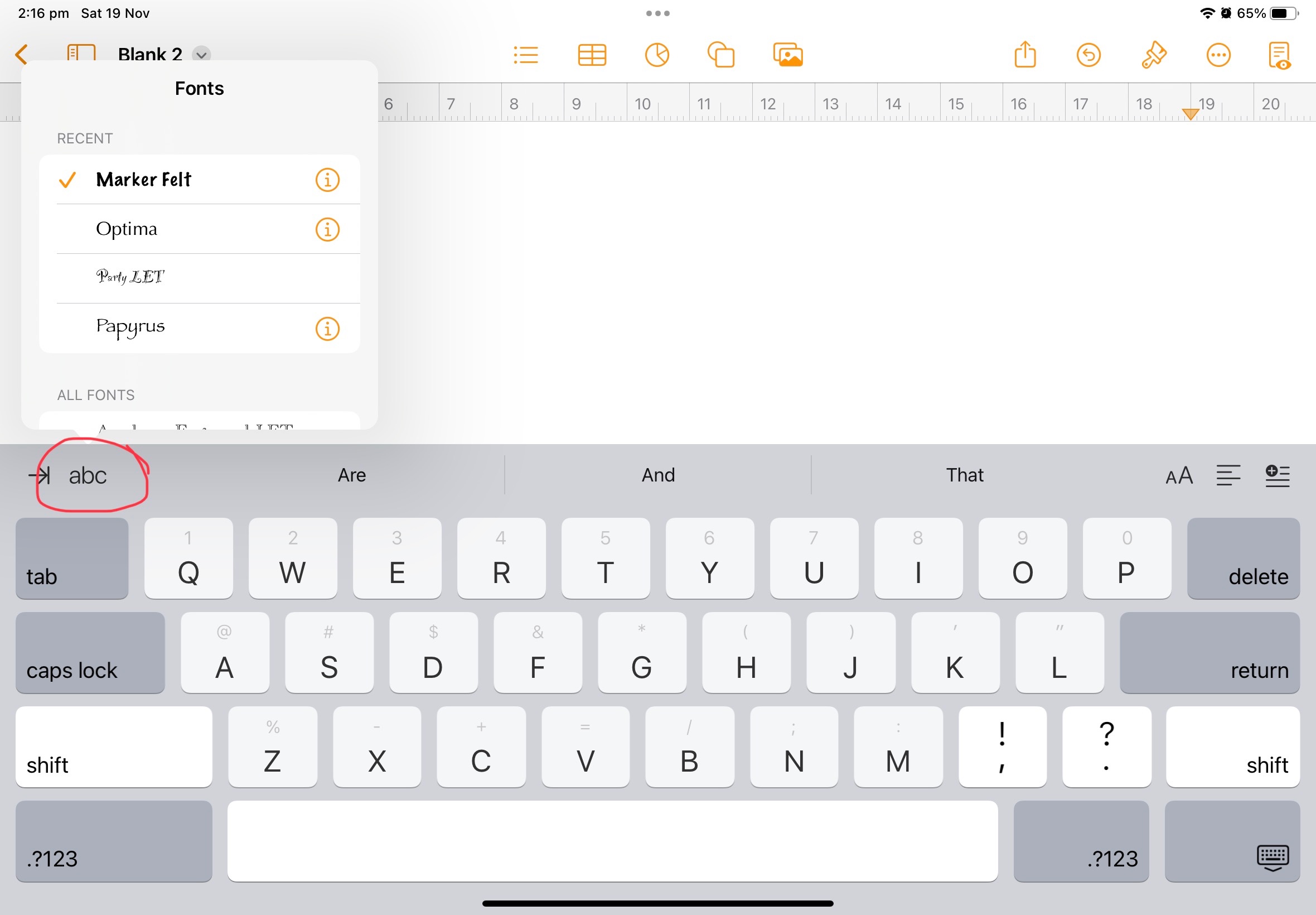The height and width of the screenshot is (915, 1316).
Task: Tap the 'And' word suggestion
Action: 657,475
